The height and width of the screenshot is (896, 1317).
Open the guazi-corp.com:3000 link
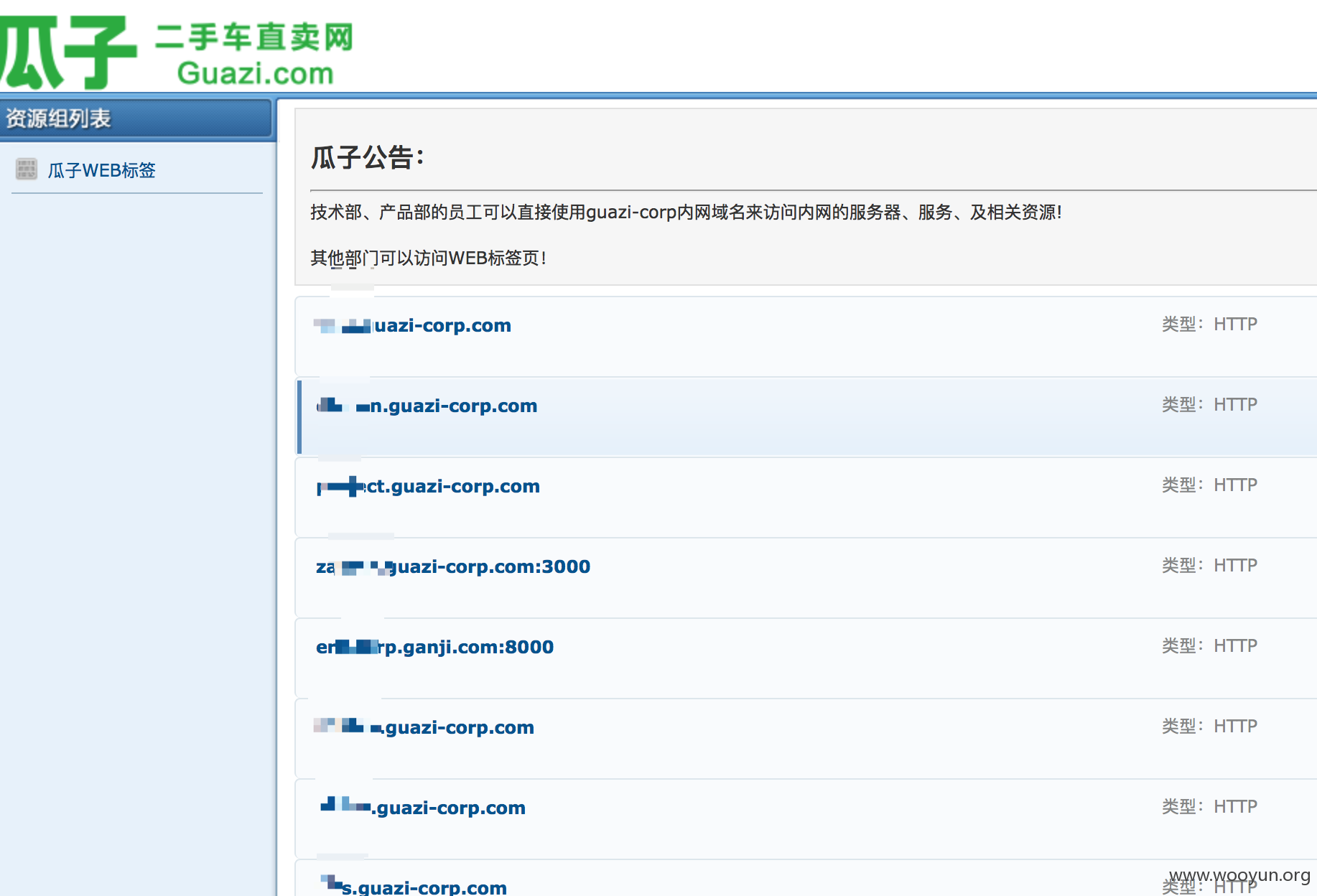[453, 567]
